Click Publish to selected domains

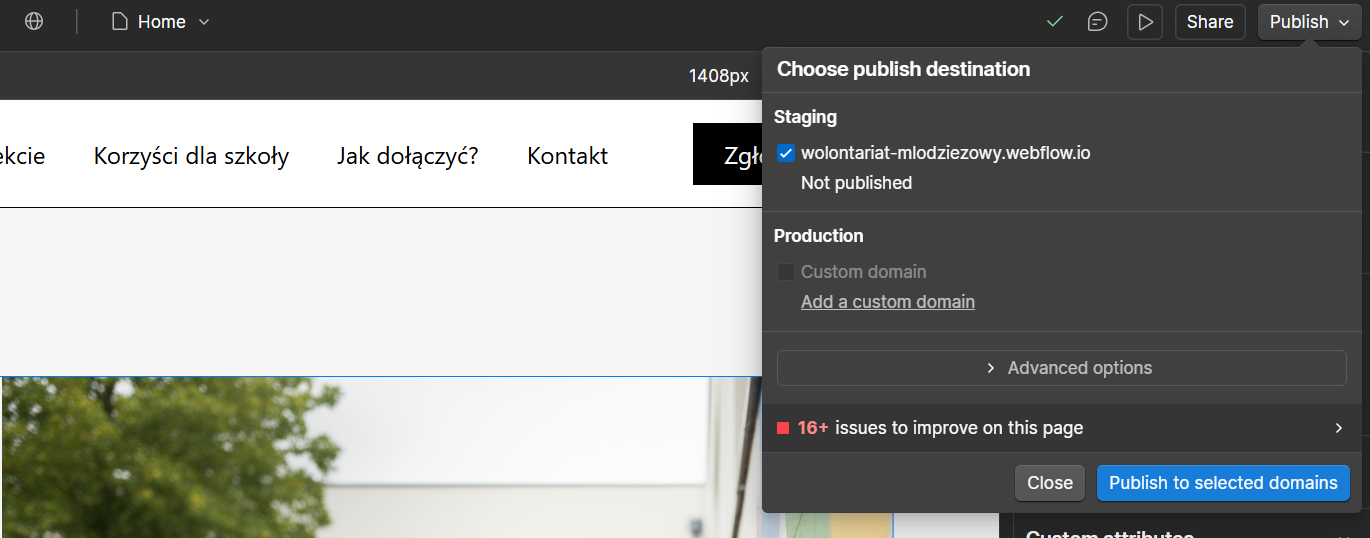point(1222,483)
